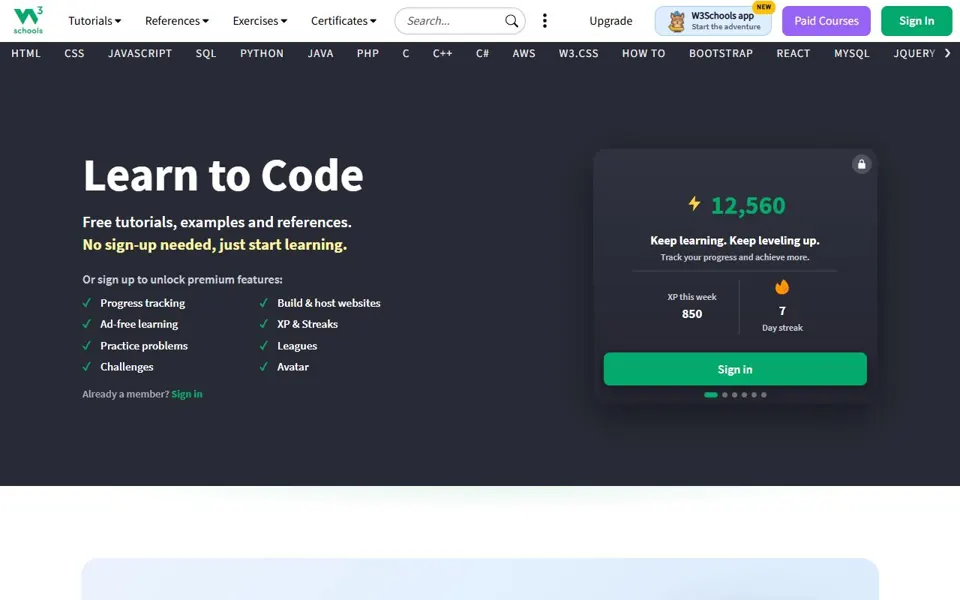960x600 pixels.
Task: Select the last carousel dot
Action: tap(763, 395)
